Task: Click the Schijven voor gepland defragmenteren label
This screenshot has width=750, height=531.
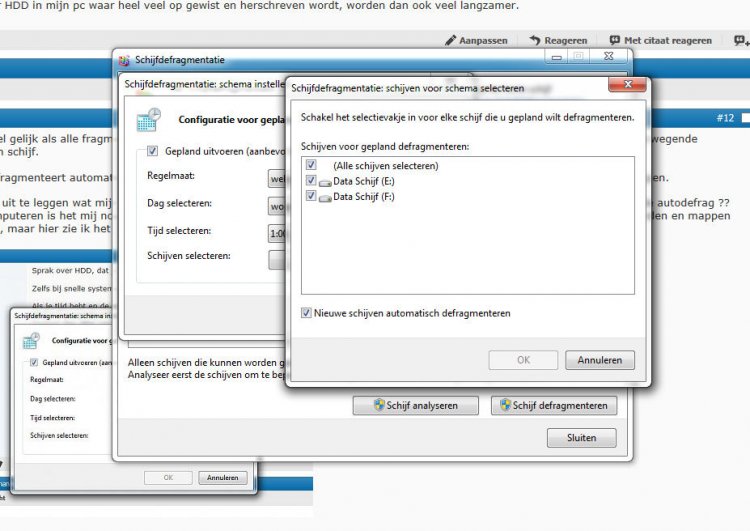Action: [x=385, y=146]
